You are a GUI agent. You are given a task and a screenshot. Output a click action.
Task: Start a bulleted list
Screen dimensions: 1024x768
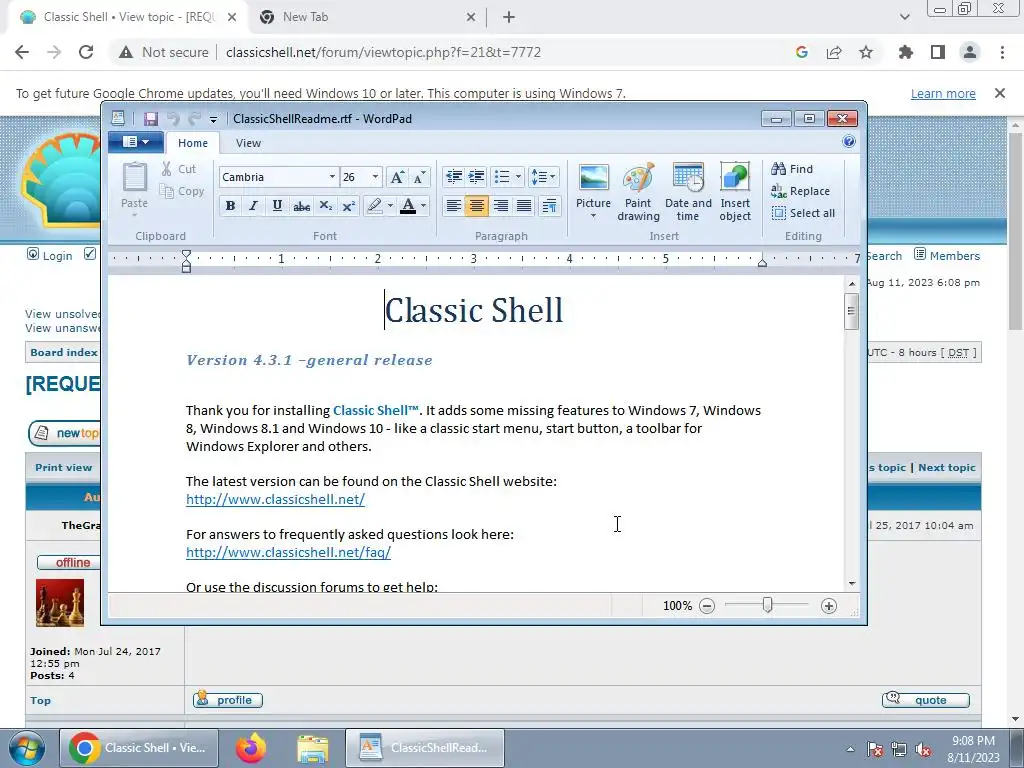[x=502, y=176]
